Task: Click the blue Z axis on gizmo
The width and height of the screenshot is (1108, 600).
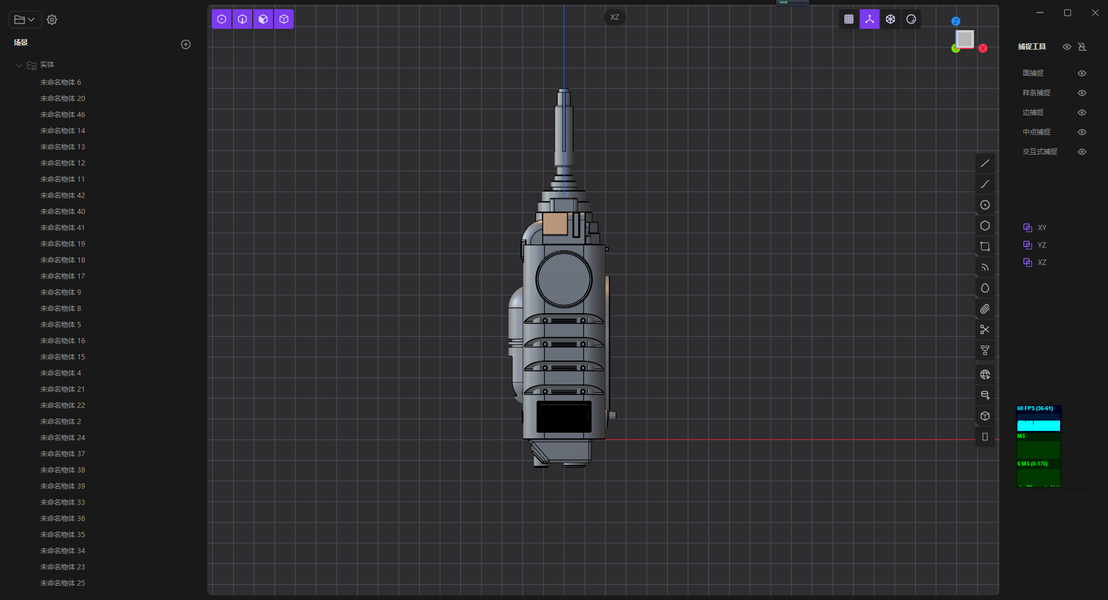Action: [x=955, y=21]
